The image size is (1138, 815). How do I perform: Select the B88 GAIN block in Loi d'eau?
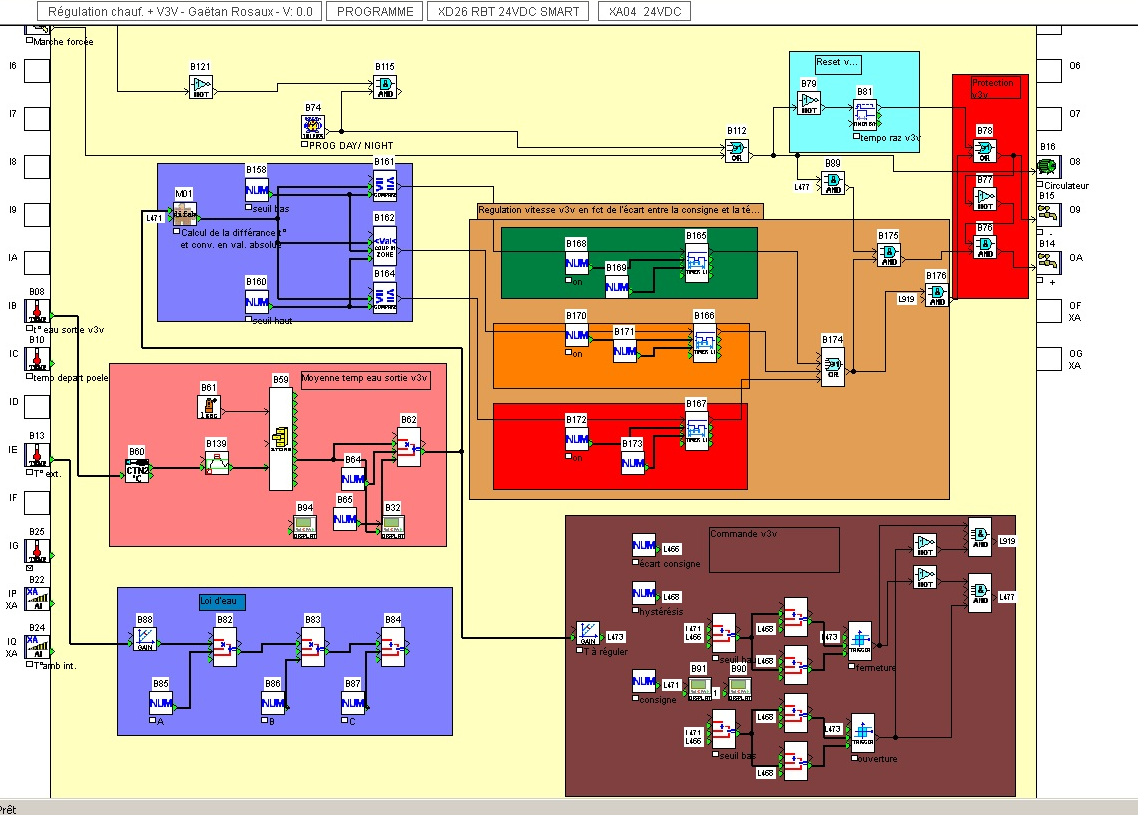[146, 639]
